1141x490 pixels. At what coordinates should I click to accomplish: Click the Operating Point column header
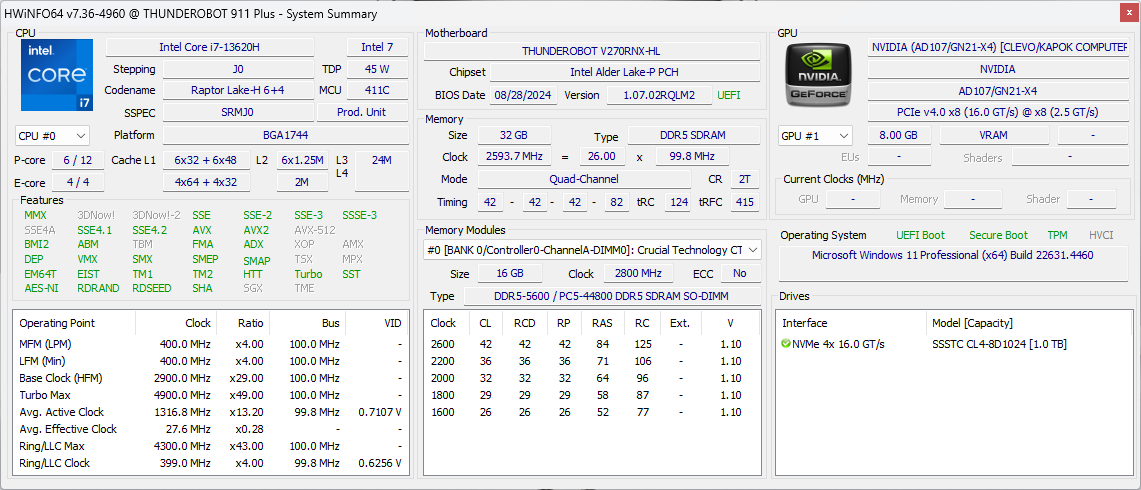pos(56,323)
